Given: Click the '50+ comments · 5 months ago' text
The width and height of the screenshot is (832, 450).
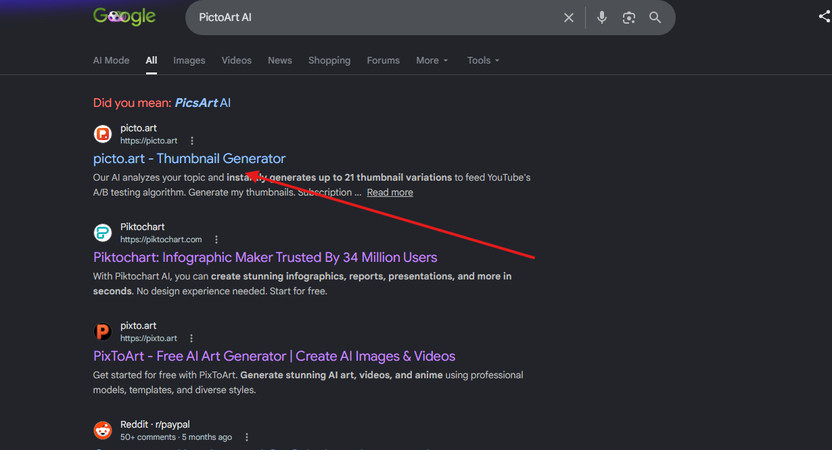Looking at the screenshot, I should tap(176, 437).
